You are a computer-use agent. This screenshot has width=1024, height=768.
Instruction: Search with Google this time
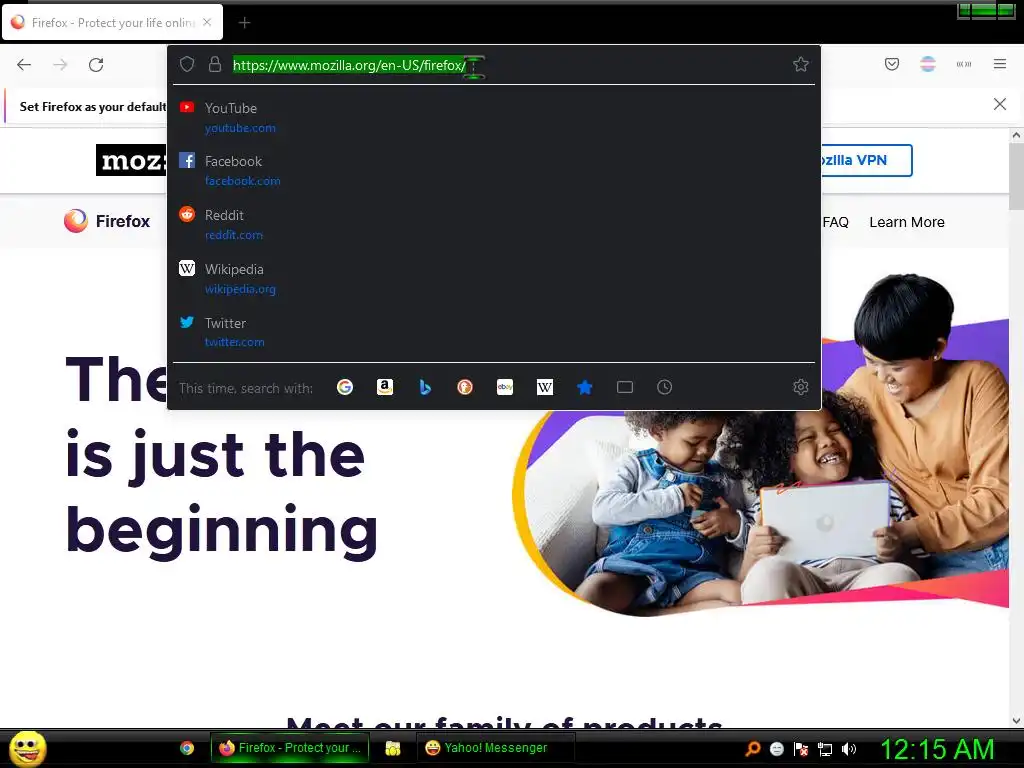345,387
